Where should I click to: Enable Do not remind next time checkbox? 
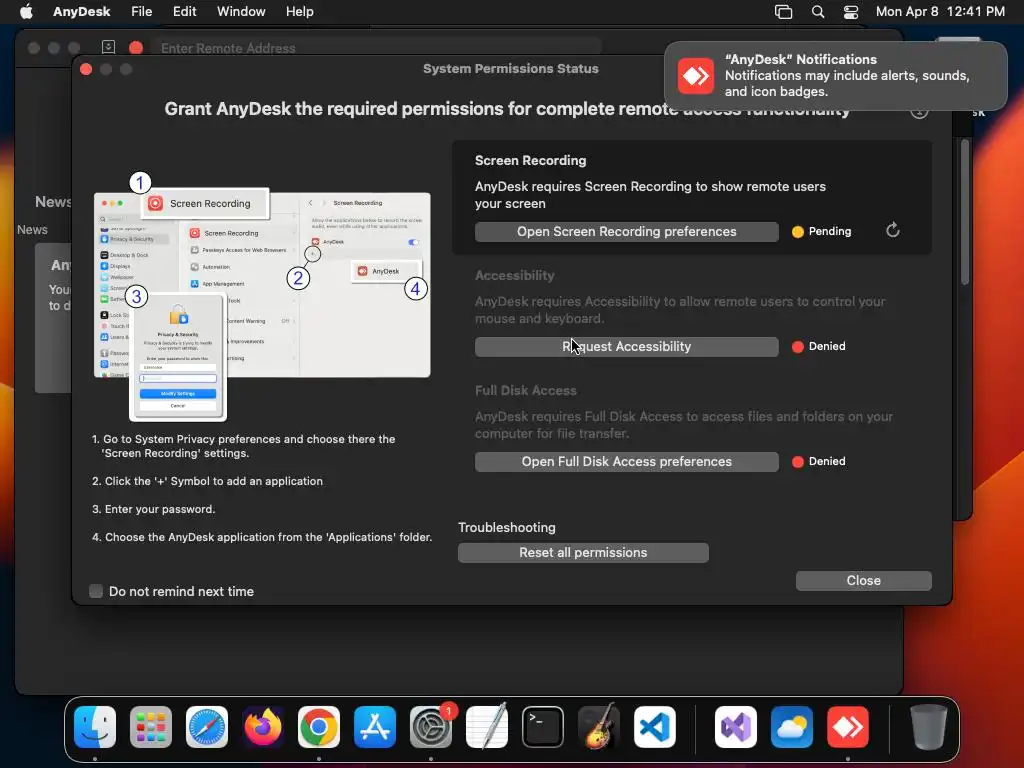tap(96, 591)
